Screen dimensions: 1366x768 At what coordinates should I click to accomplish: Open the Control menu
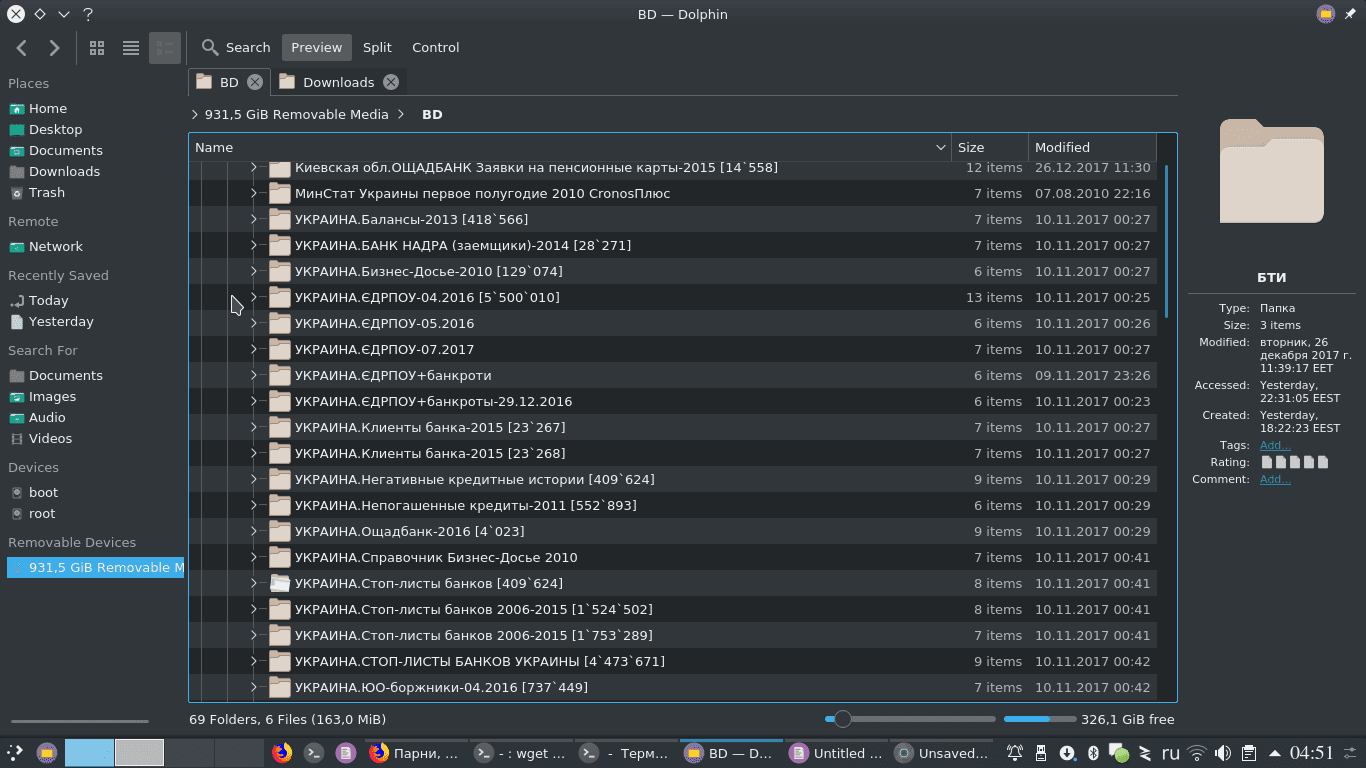tap(436, 47)
